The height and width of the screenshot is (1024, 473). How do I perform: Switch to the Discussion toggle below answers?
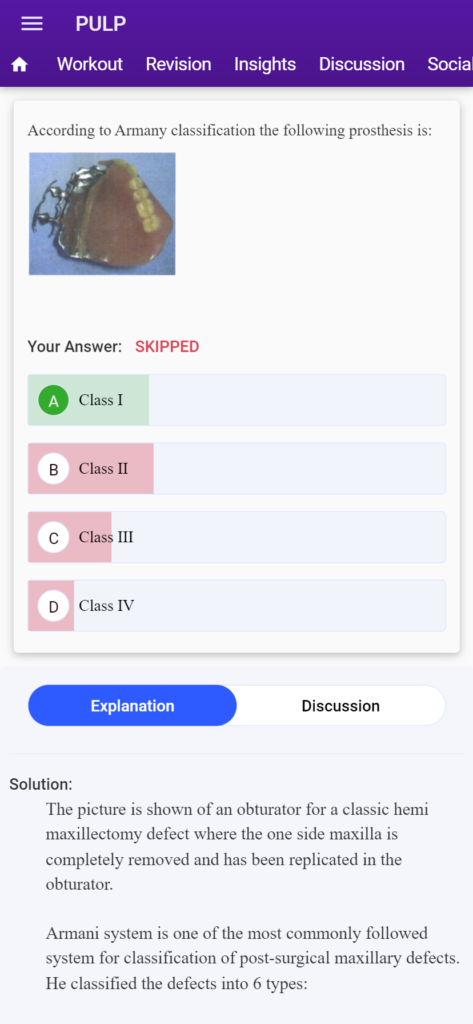coord(340,705)
